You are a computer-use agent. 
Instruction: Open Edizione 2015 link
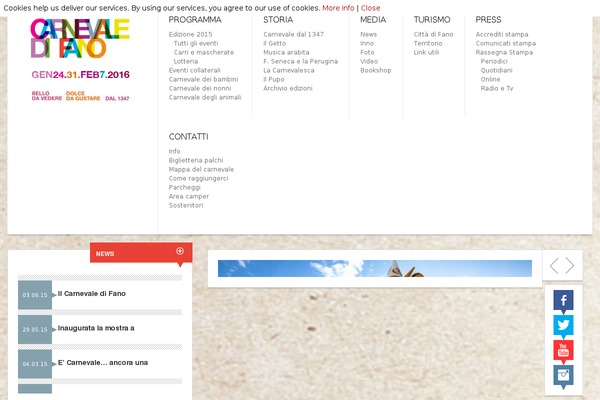click(190, 34)
